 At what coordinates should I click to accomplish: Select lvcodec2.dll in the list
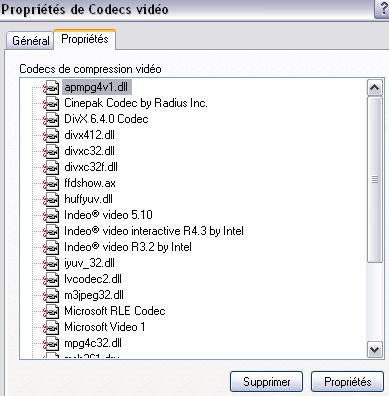click(93, 279)
